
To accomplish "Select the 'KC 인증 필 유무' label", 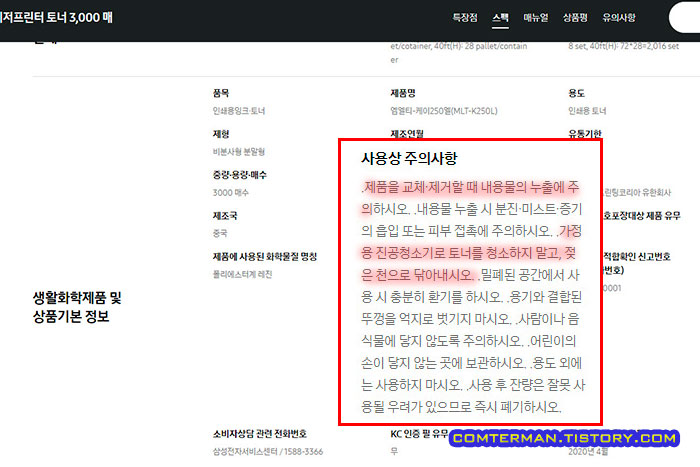I will [x=419, y=434].
